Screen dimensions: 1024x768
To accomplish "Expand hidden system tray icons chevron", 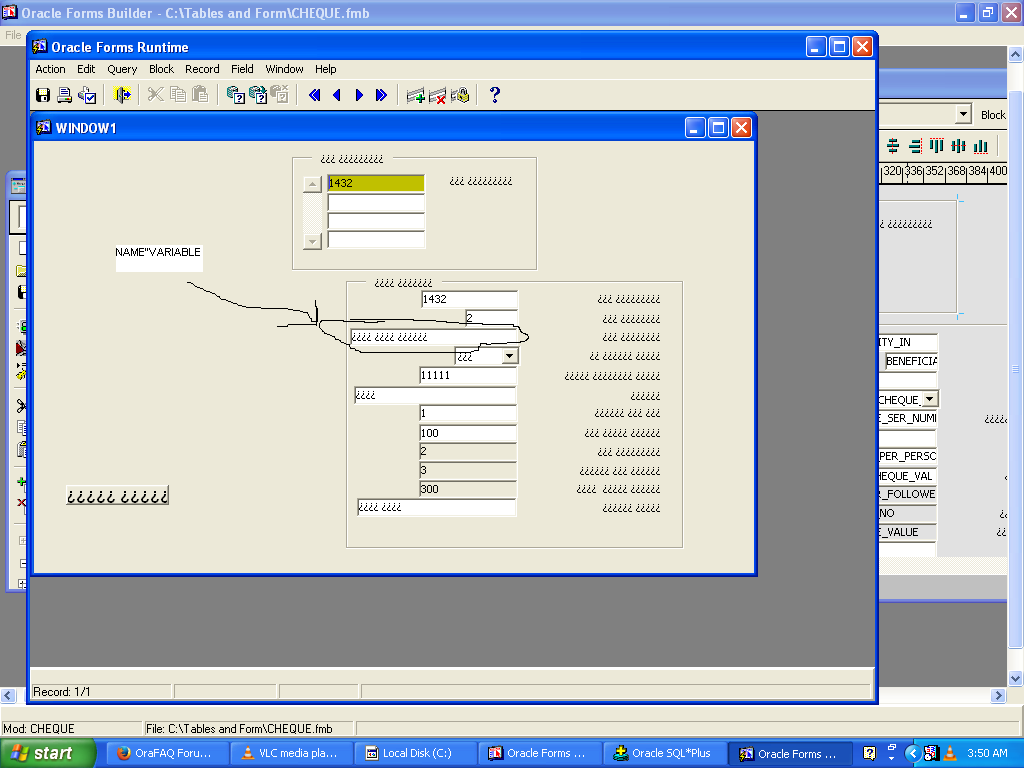I will coord(913,753).
